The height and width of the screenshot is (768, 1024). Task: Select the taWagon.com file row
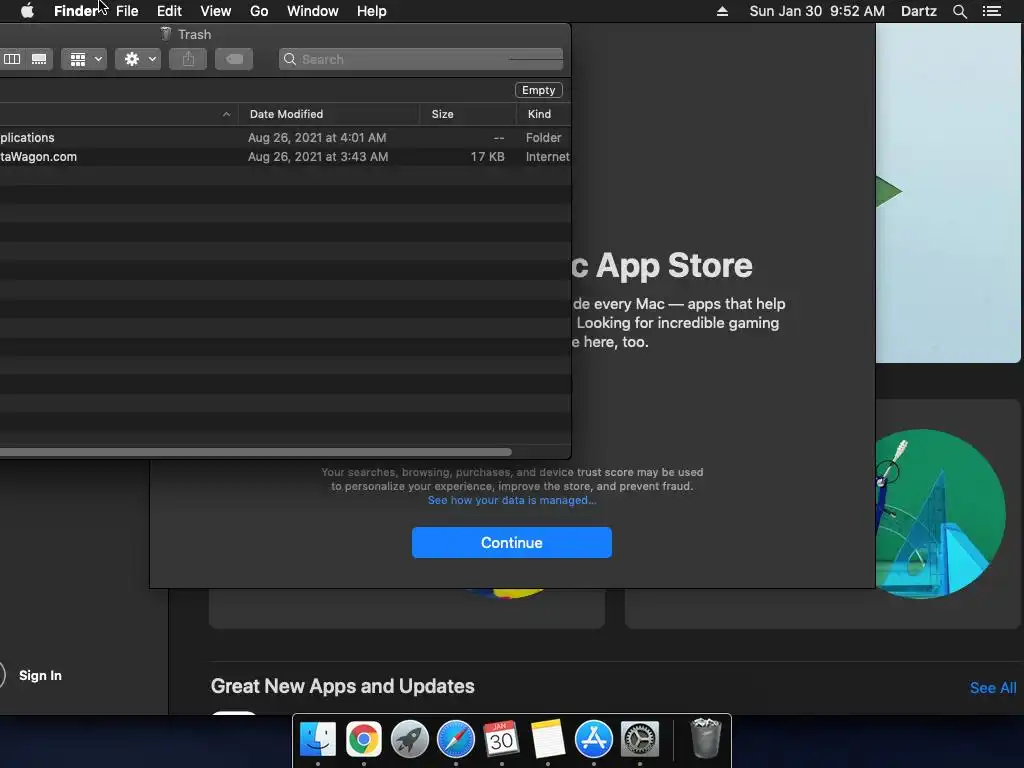click(285, 157)
